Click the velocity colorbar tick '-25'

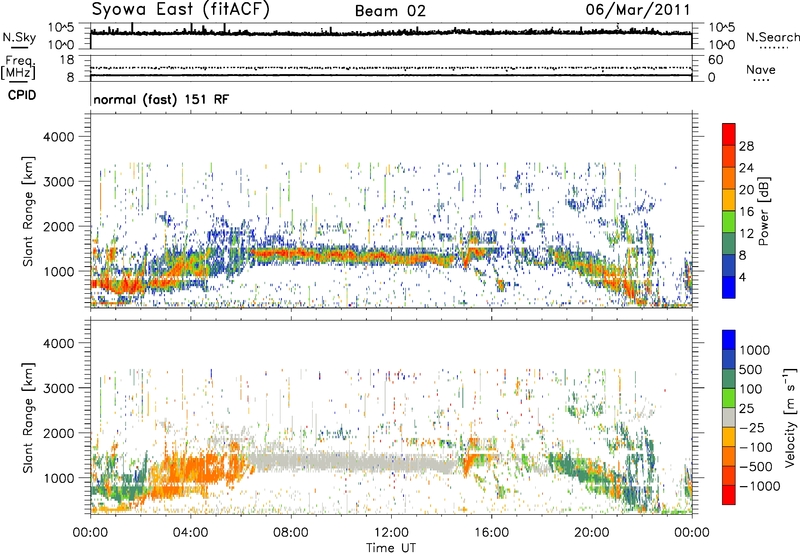click(751, 428)
